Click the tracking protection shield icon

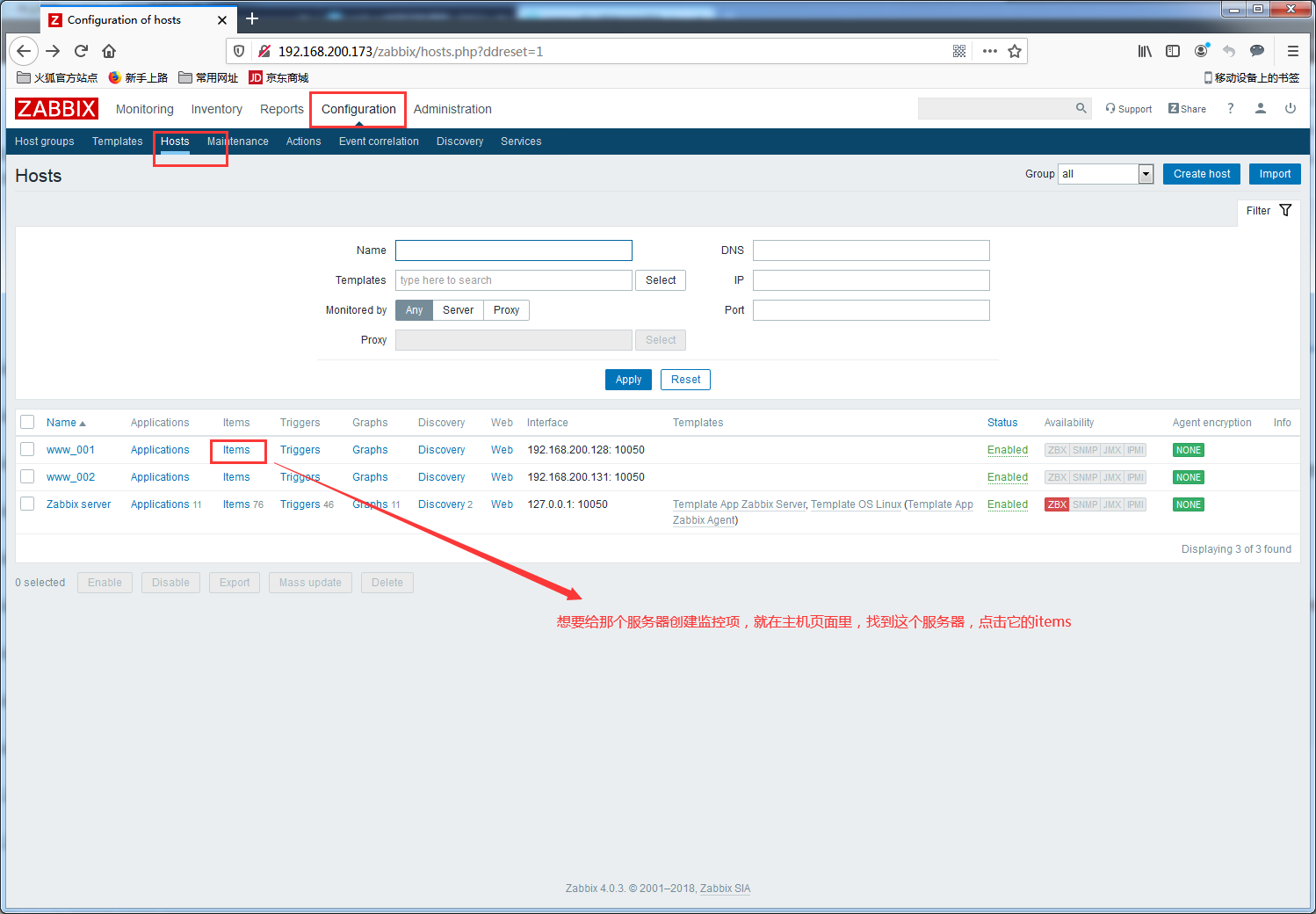point(239,51)
